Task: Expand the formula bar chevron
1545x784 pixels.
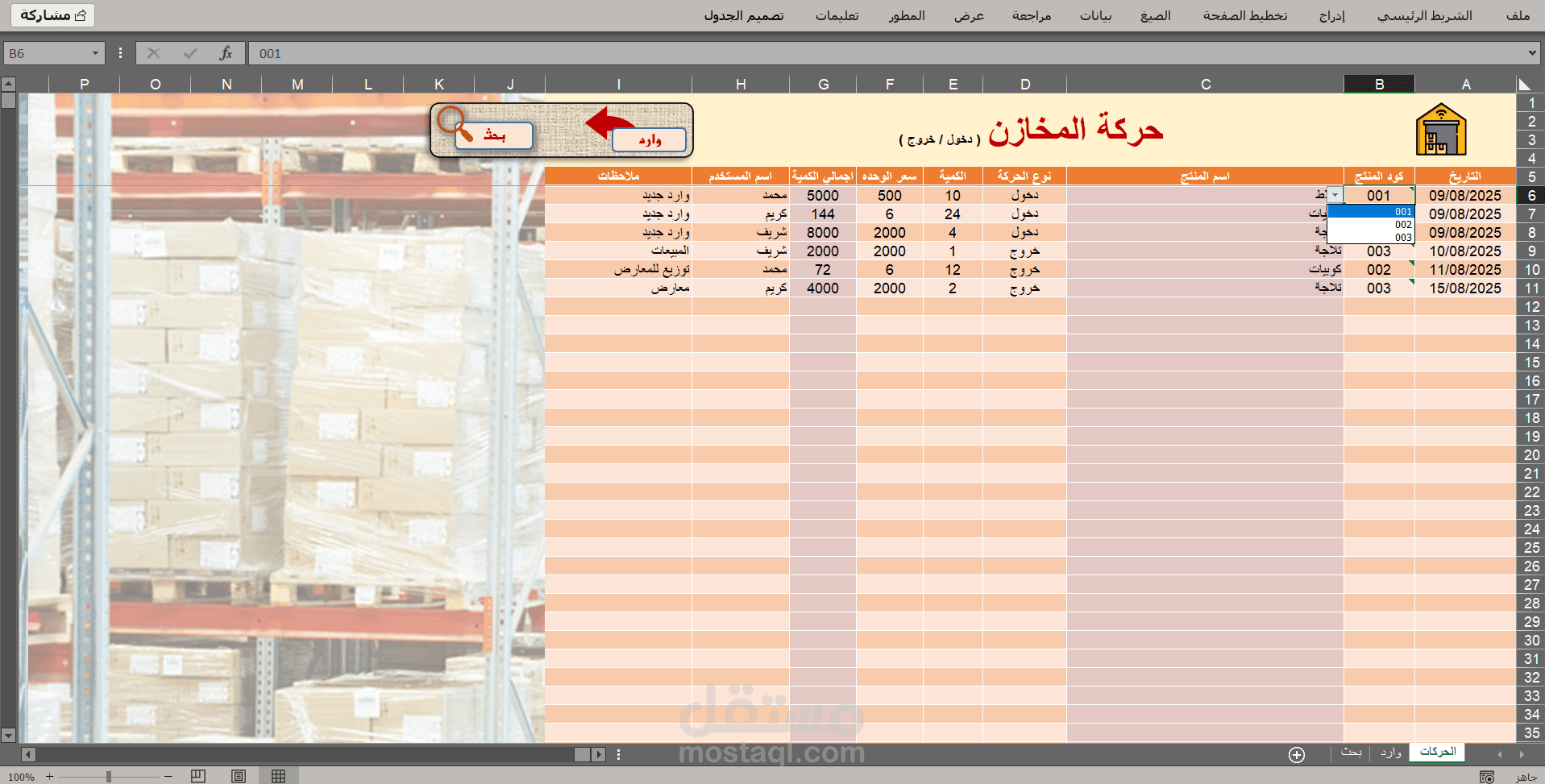Action: [x=1532, y=53]
